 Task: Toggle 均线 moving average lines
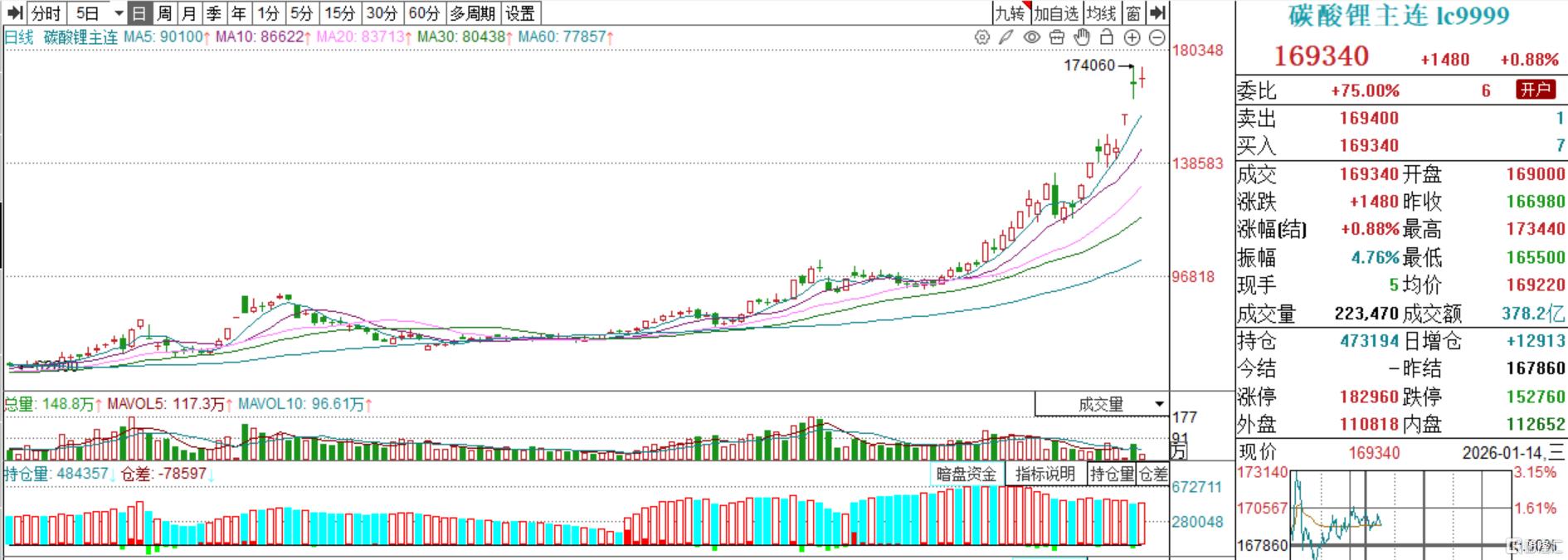(1101, 13)
